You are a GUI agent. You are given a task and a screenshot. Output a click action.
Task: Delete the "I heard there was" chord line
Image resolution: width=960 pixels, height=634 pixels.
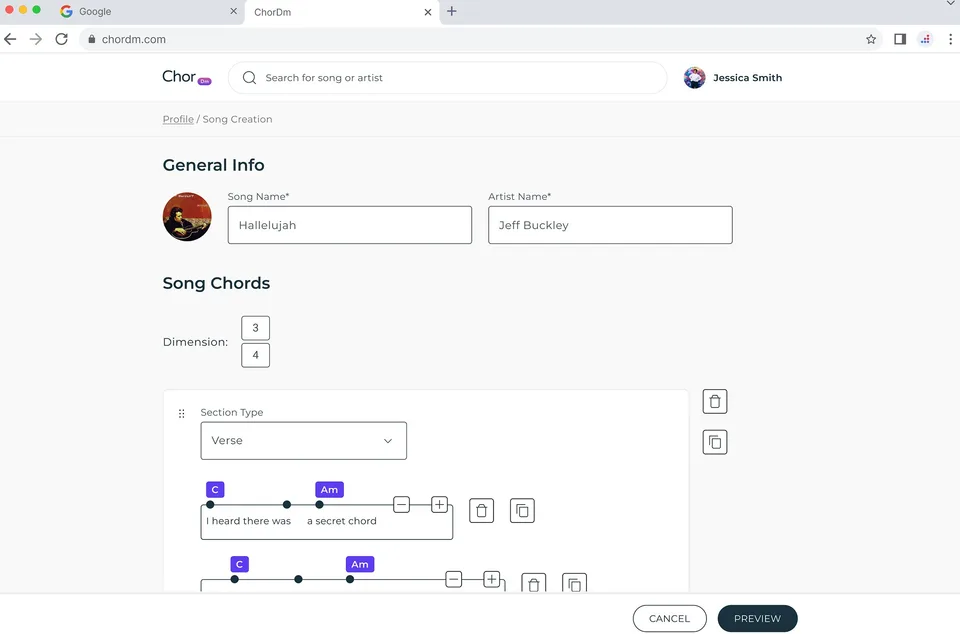click(481, 510)
